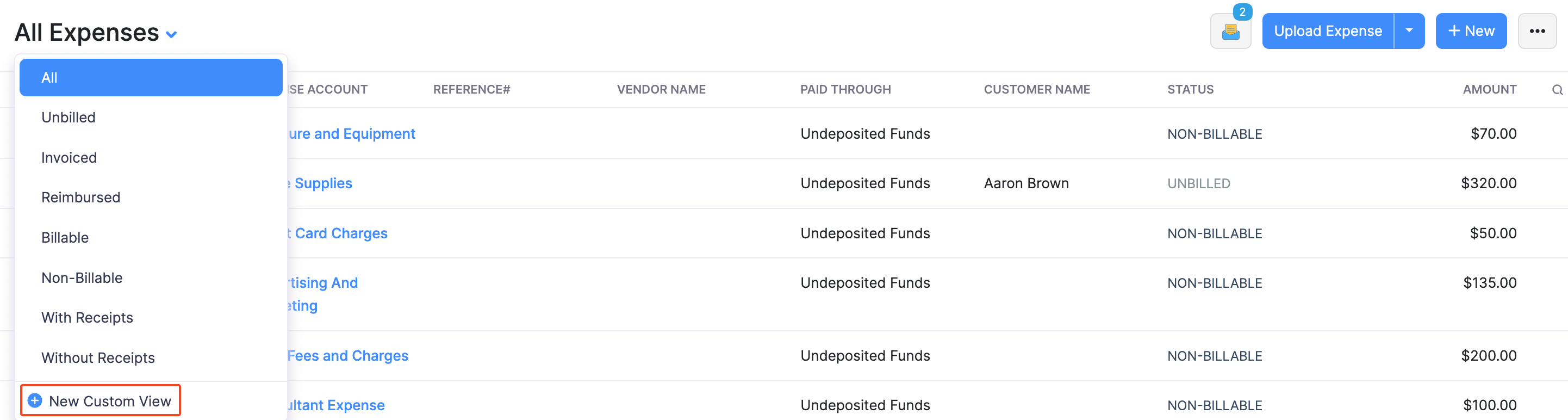Select the Without Receipts filter
1568x420 pixels.
click(97, 358)
